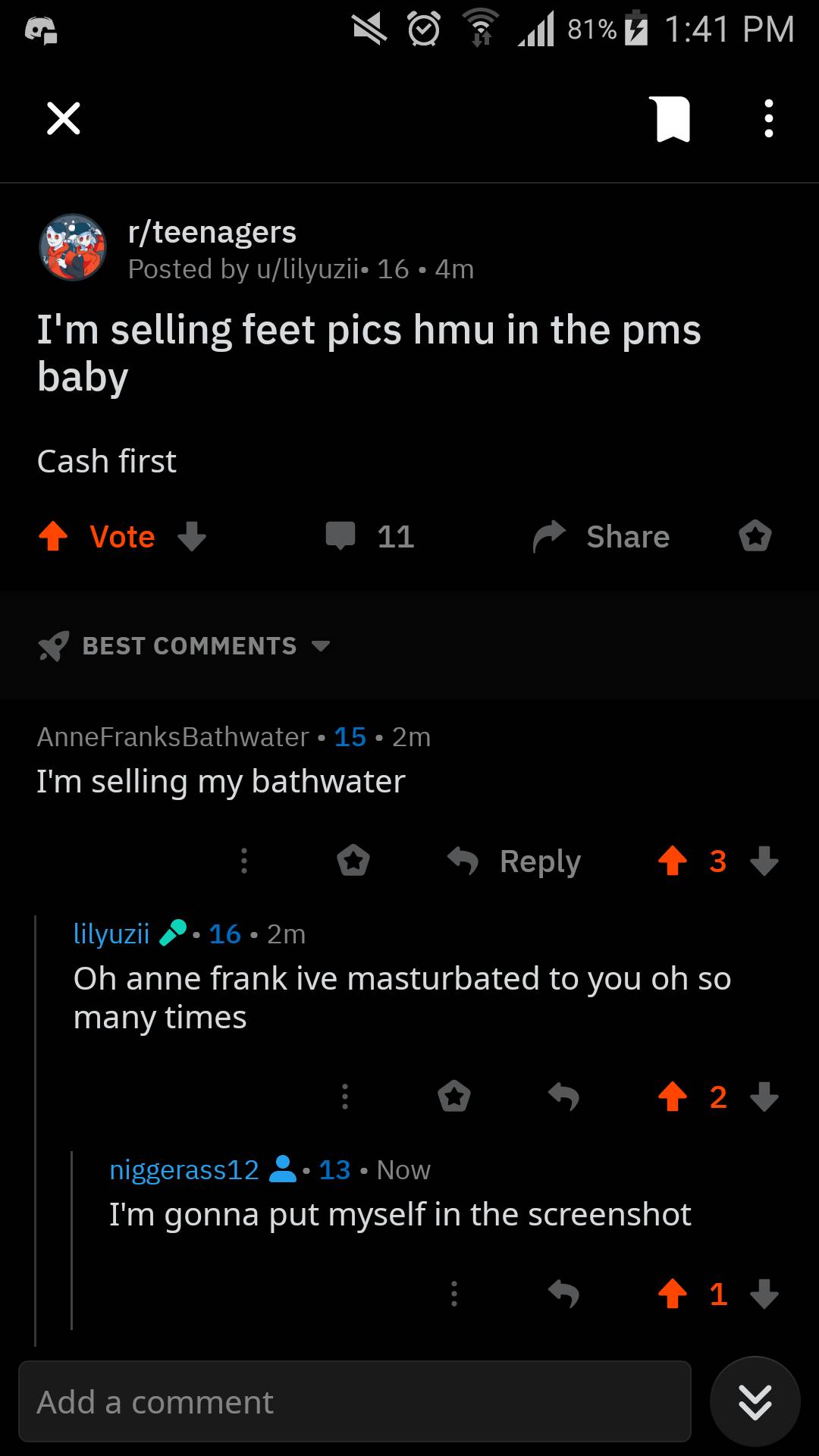The width and height of the screenshot is (819, 1456).
Task: Click the Share button on the post
Action: click(x=602, y=536)
